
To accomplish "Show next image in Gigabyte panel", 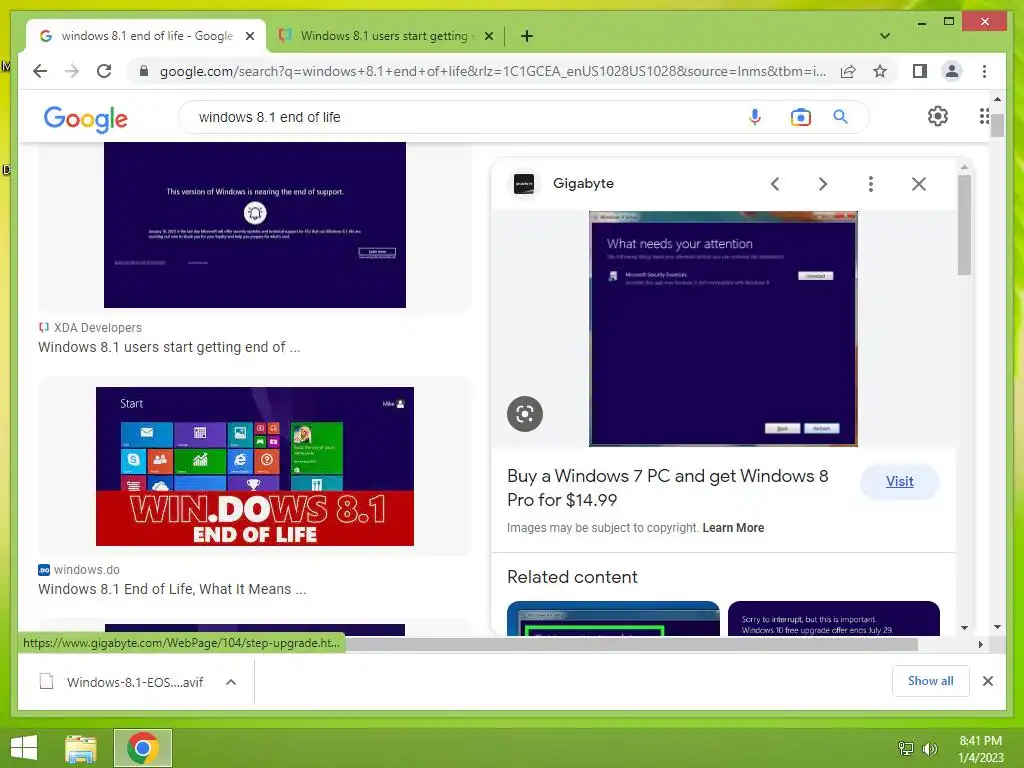I will (823, 184).
